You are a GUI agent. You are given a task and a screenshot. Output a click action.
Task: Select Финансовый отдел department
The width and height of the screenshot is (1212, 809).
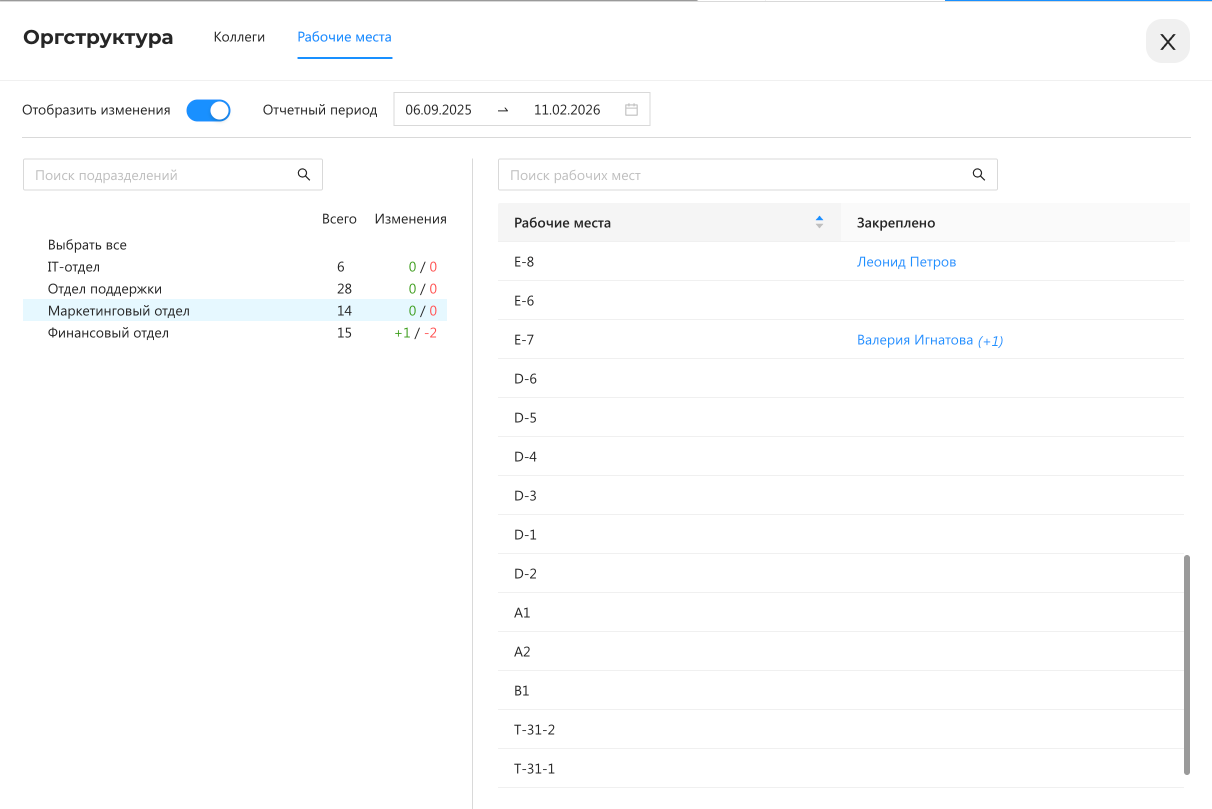coord(108,333)
